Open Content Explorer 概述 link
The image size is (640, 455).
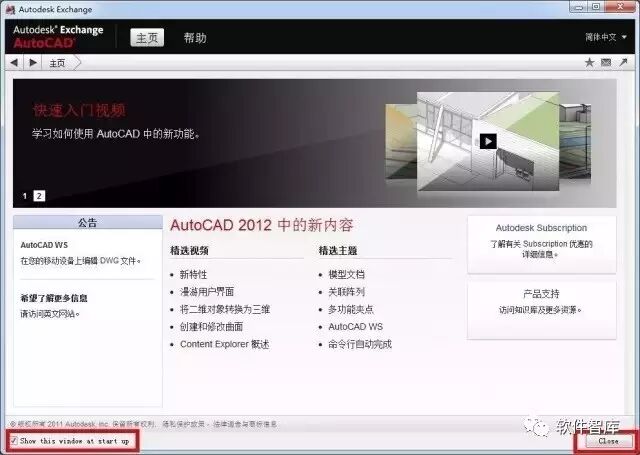[x=224, y=344]
